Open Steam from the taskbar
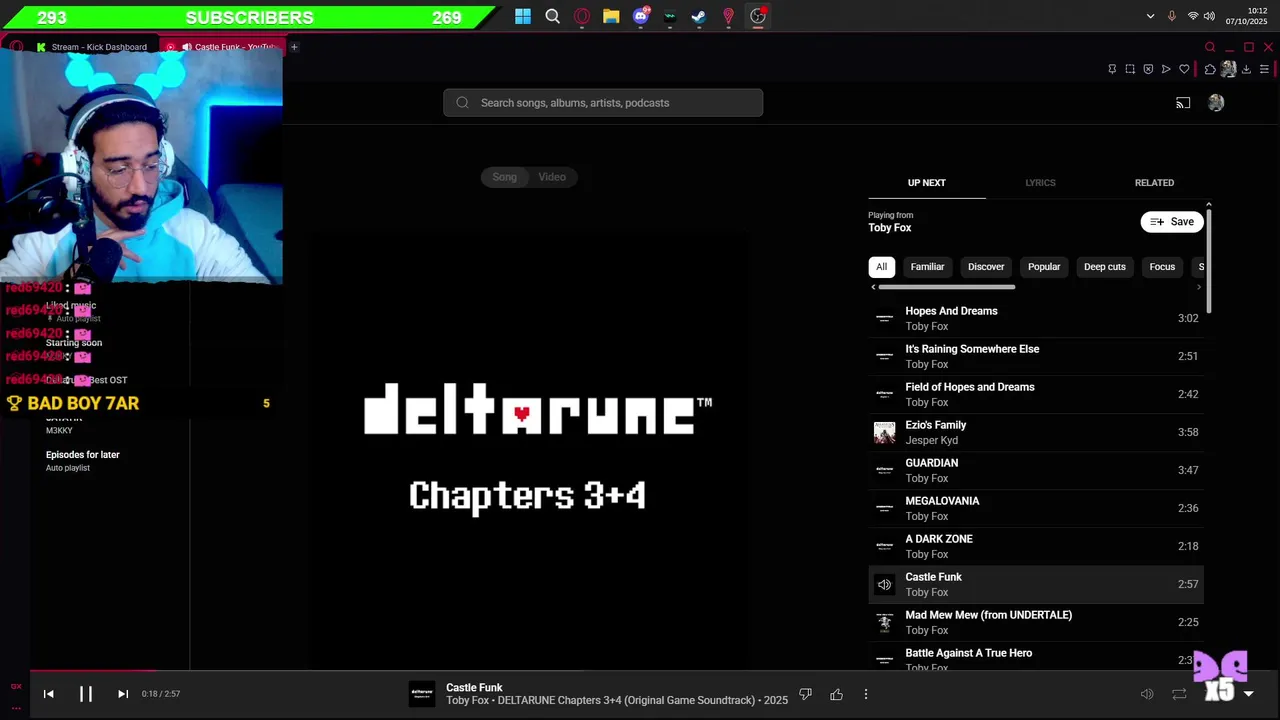 tap(699, 16)
